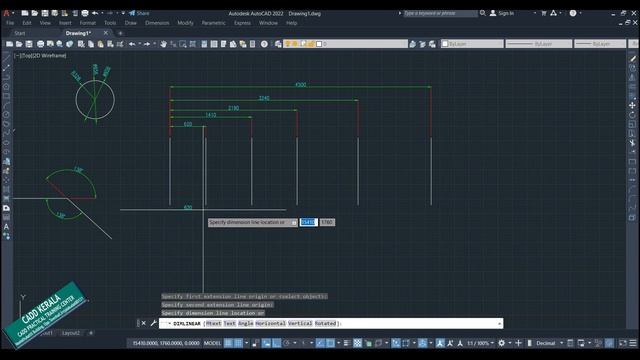Screen dimensions: 640x360
Task: Click the Help question mark toolbar icon
Action: point(264,44)
